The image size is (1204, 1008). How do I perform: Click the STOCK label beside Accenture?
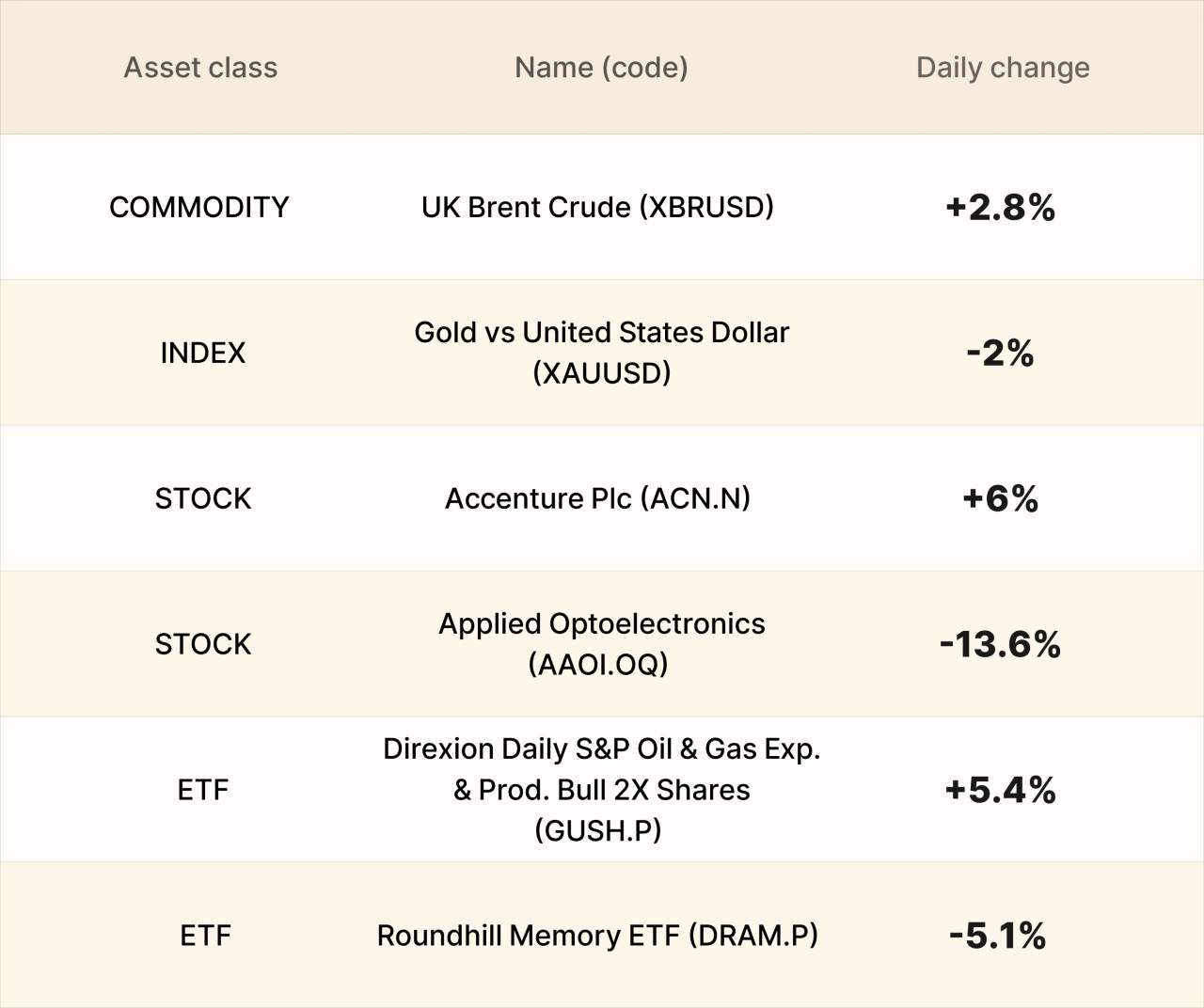pyautogui.click(x=203, y=498)
